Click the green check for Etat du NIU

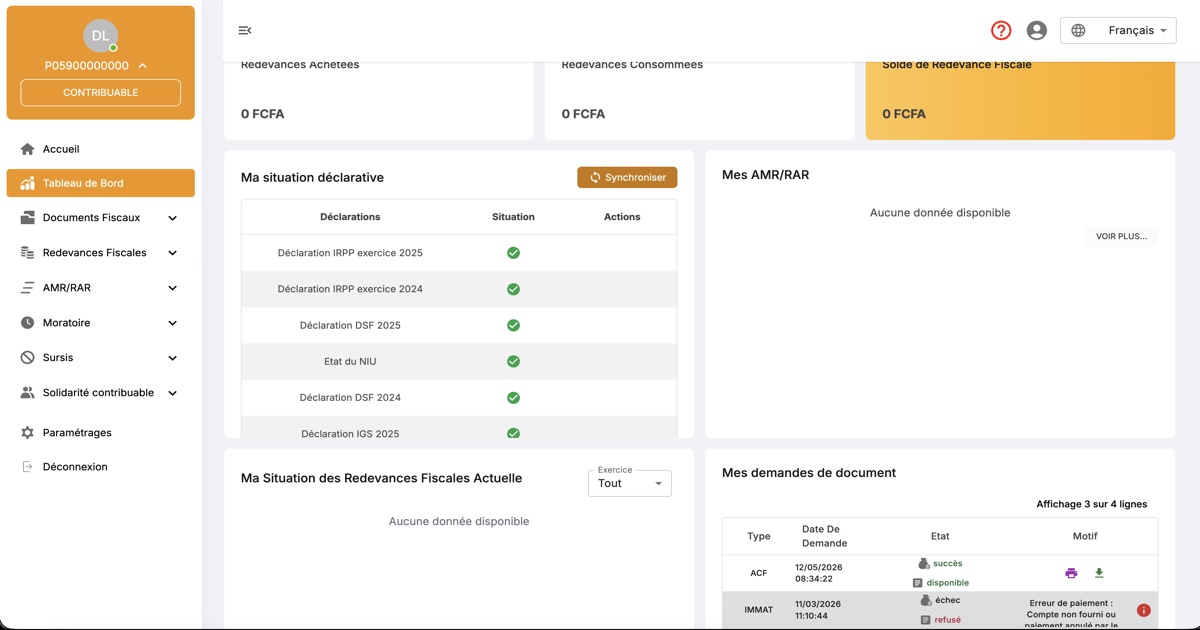click(513, 361)
